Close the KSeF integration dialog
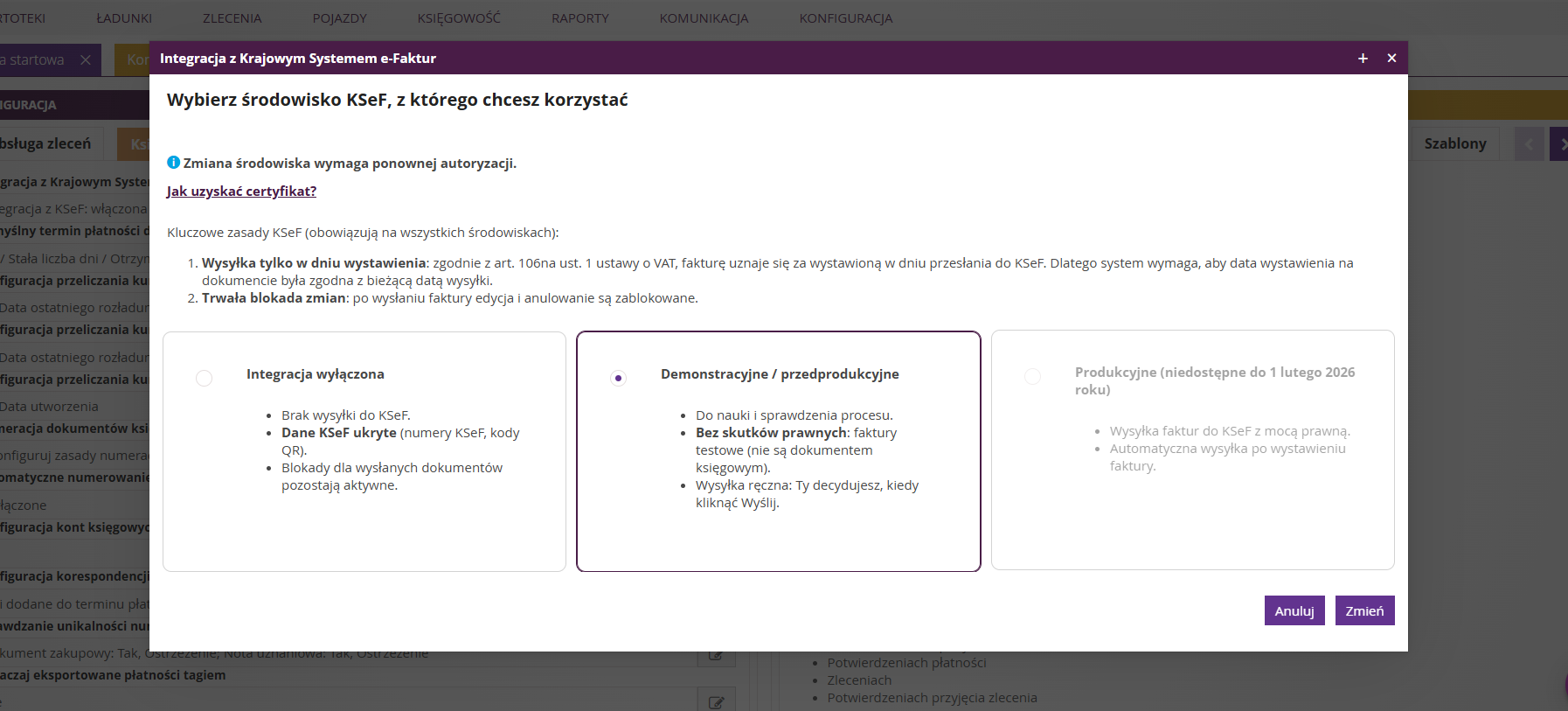 (1391, 59)
